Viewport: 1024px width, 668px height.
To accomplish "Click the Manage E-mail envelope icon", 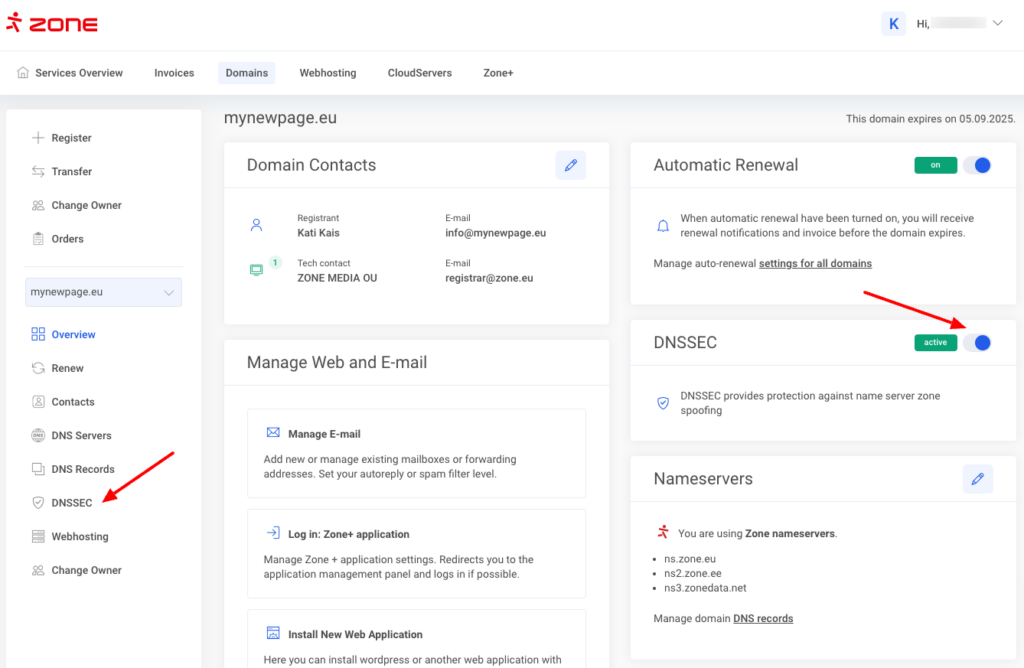I will pyautogui.click(x=273, y=433).
